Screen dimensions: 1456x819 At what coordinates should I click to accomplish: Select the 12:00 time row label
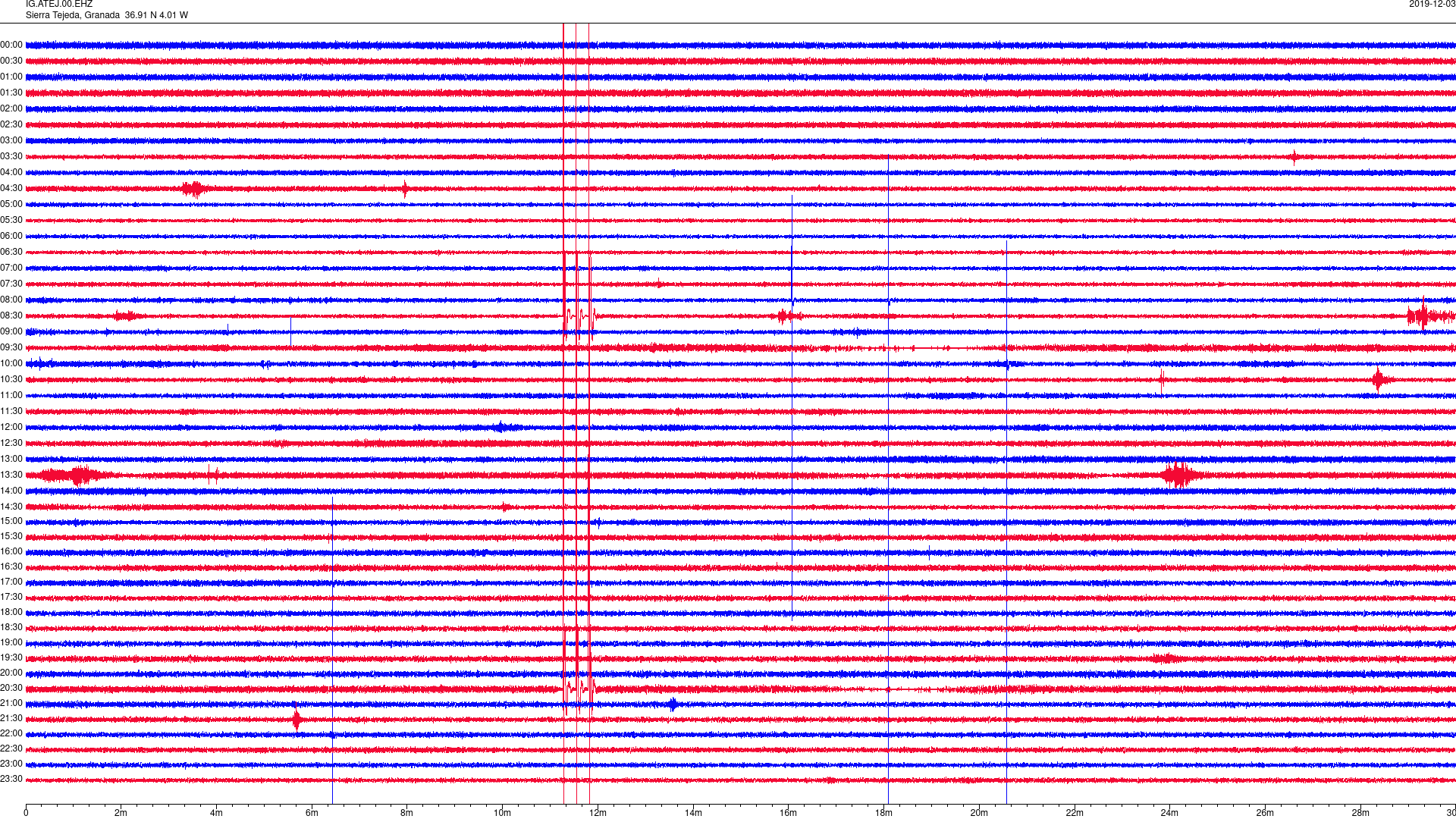(11, 428)
